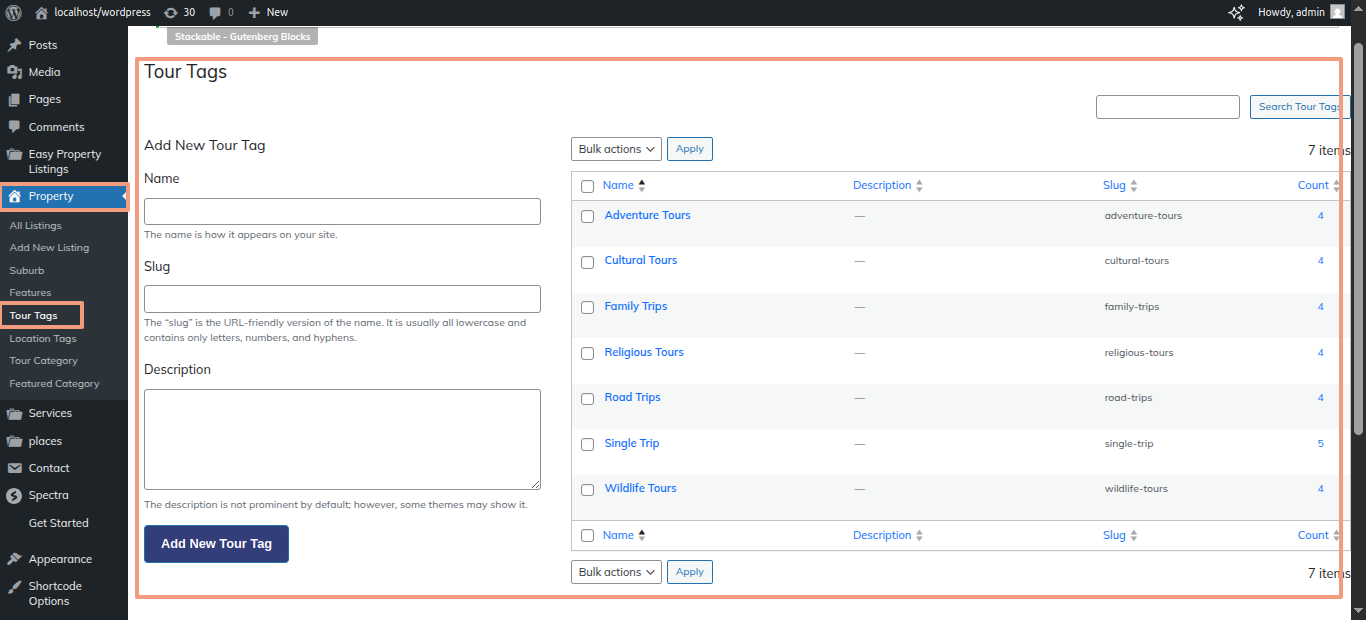
Task: Click the Description textarea
Action: coord(342,439)
